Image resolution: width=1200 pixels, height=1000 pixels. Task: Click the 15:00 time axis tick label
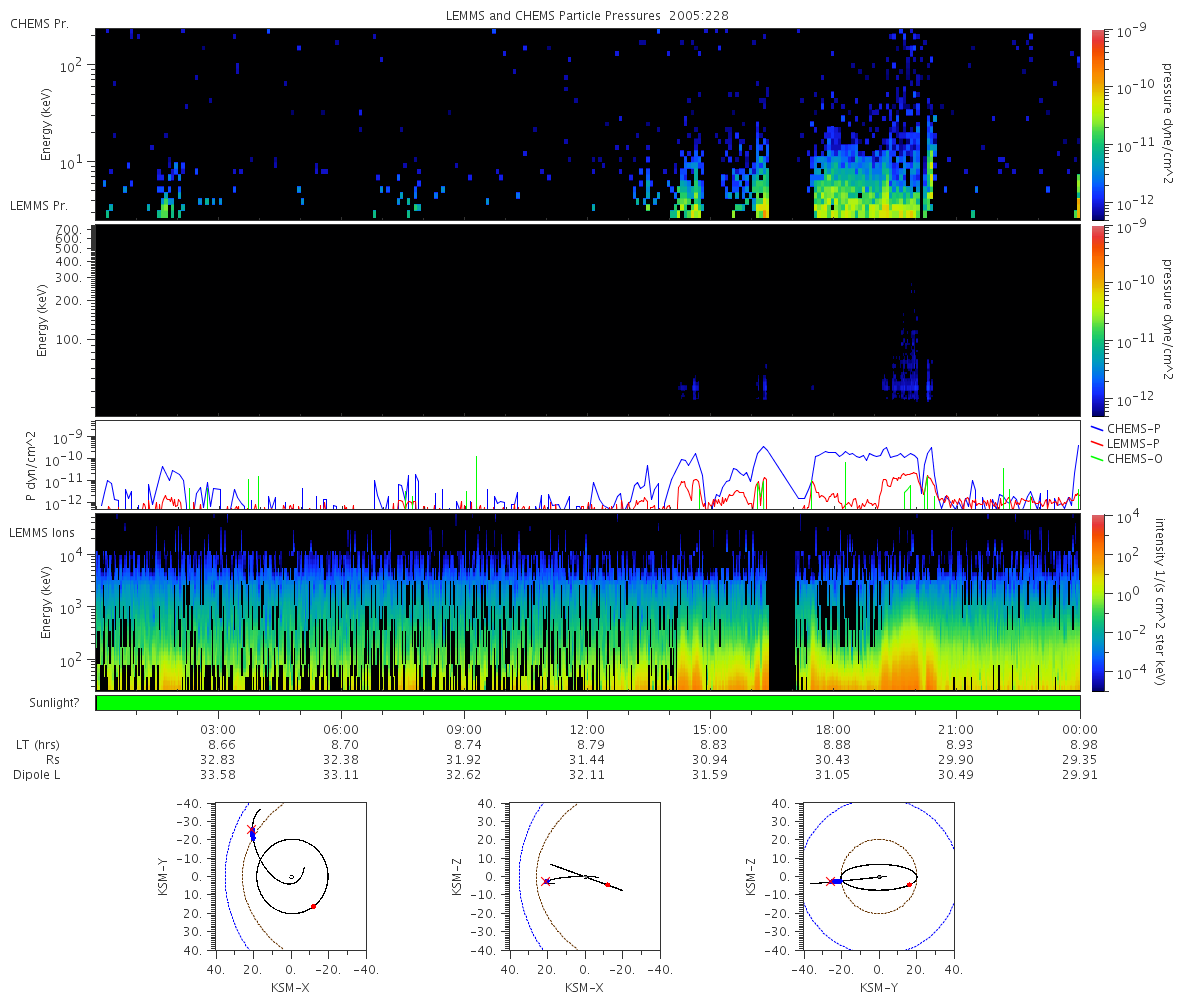[x=710, y=729]
